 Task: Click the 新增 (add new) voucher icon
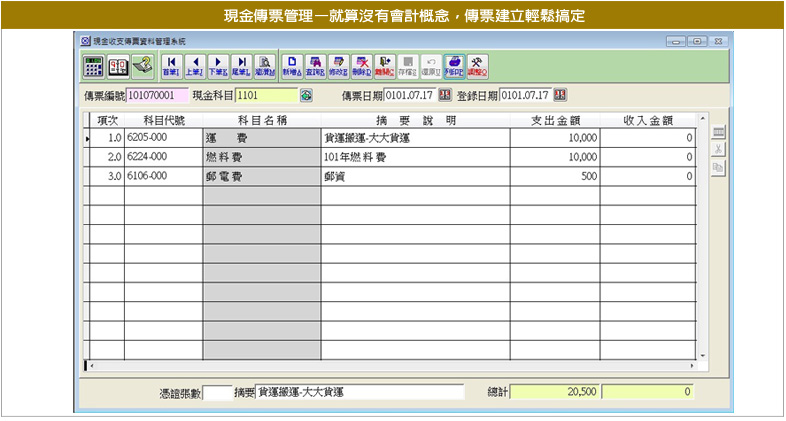click(291, 66)
